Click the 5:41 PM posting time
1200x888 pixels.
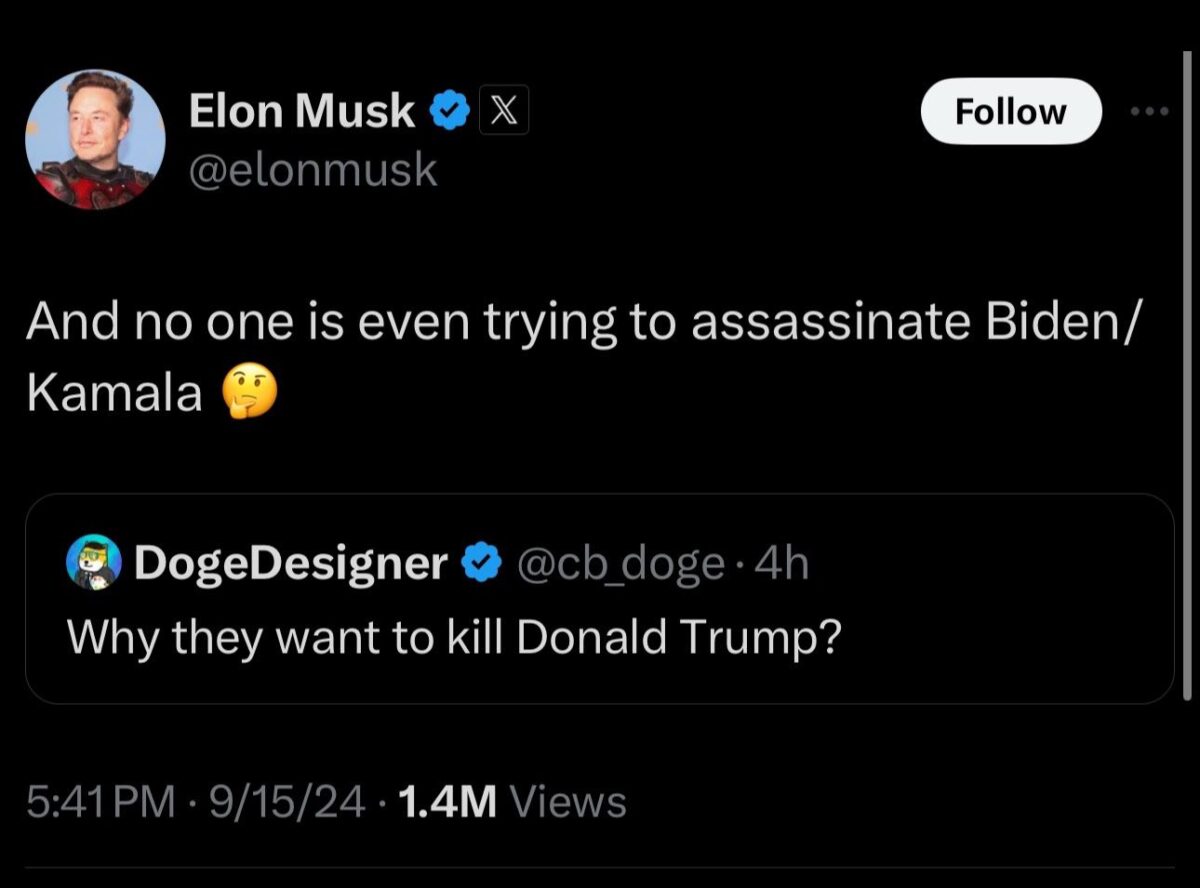pyautogui.click(x=97, y=800)
